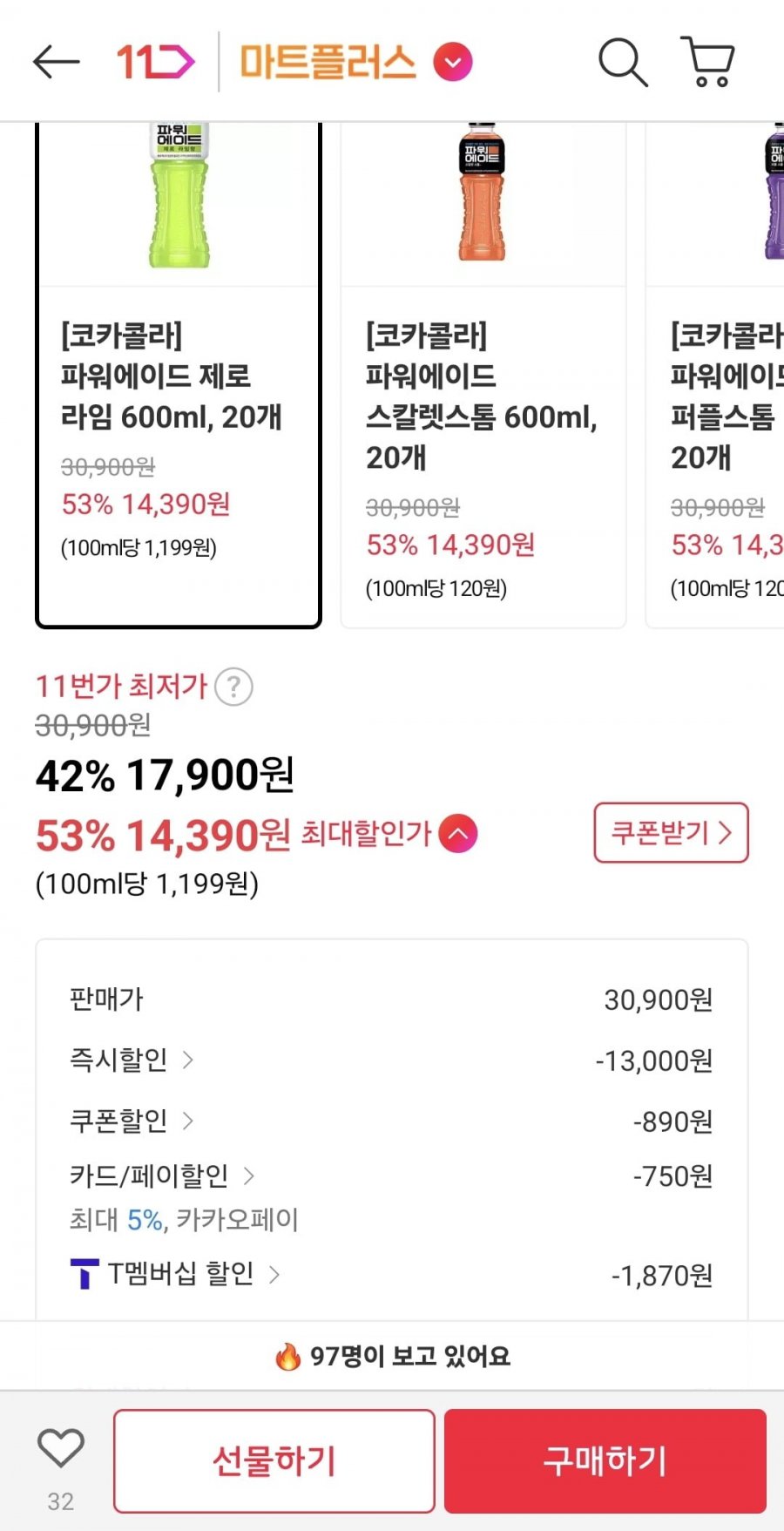Open the 11st home logo
Image resolution: width=784 pixels, height=1531 pixels.
tap(155, 62)
